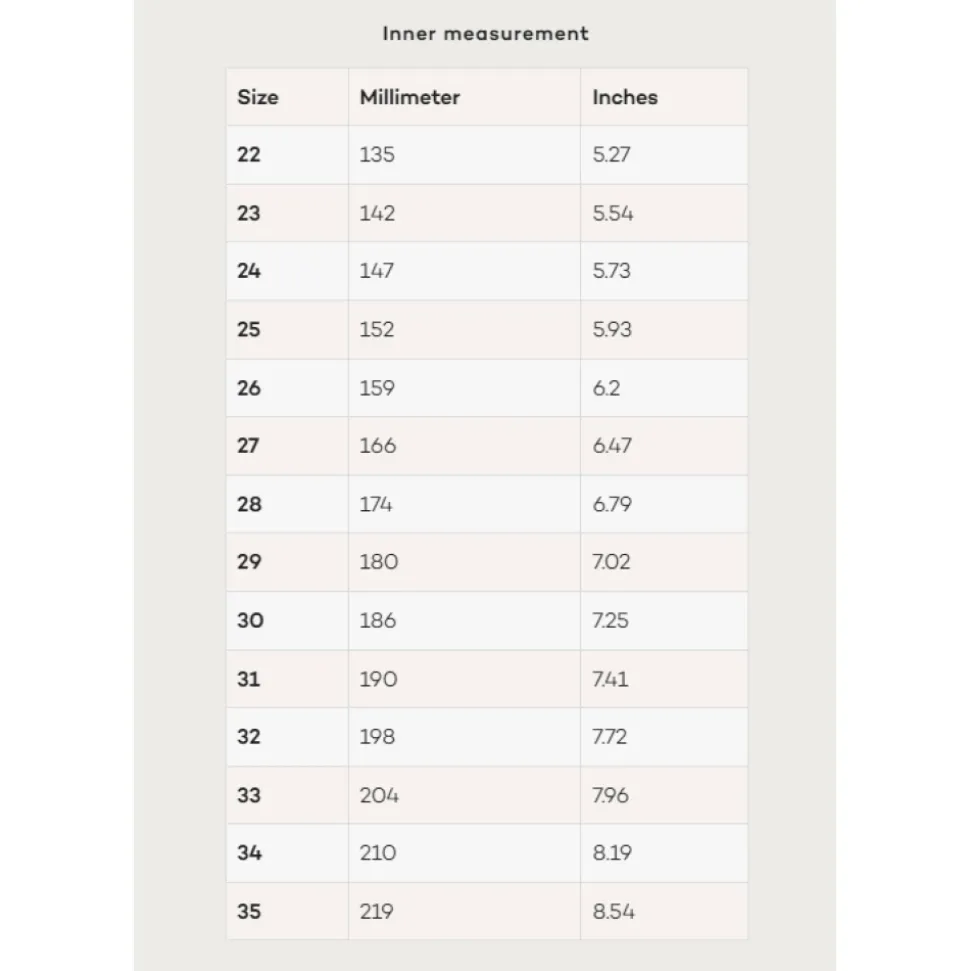Click the Inner measurement heading
The image size is (970, 971).
point(485,33)
